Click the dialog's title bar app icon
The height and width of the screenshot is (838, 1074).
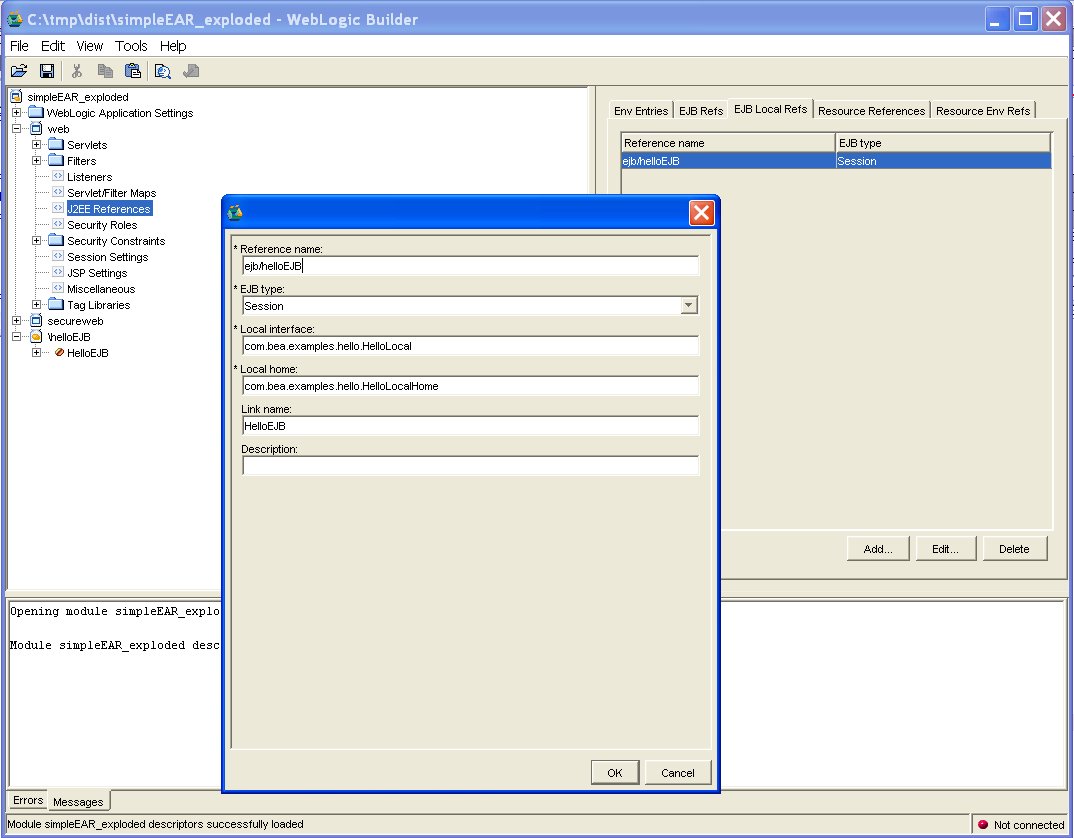point(235,212)
